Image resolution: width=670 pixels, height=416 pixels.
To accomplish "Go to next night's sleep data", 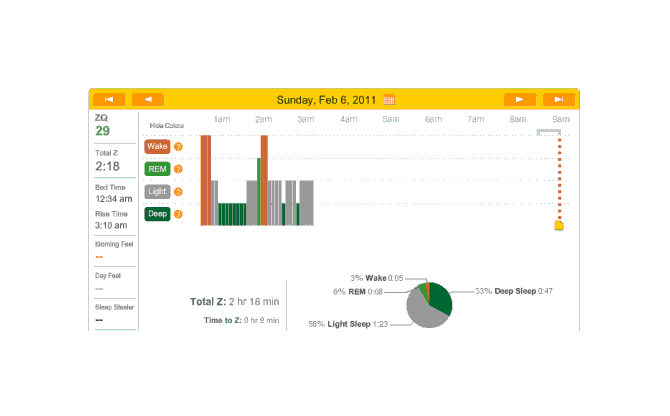I will 519,99.
